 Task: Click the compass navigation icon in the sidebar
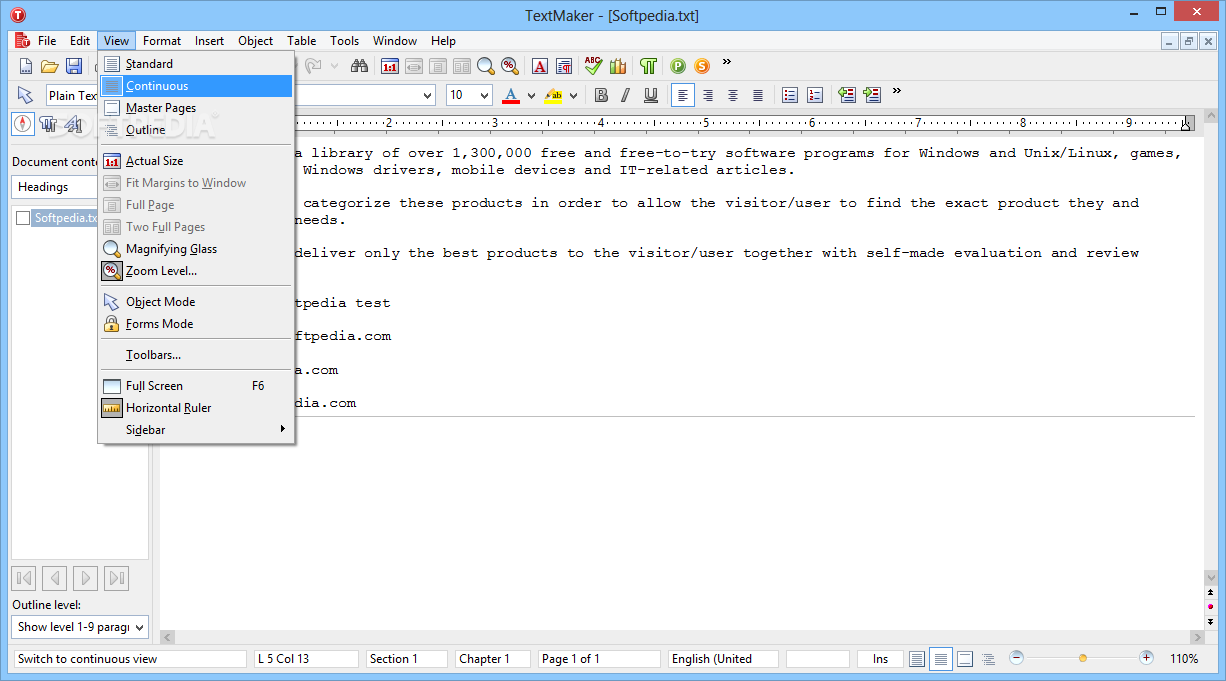(23, 124)
